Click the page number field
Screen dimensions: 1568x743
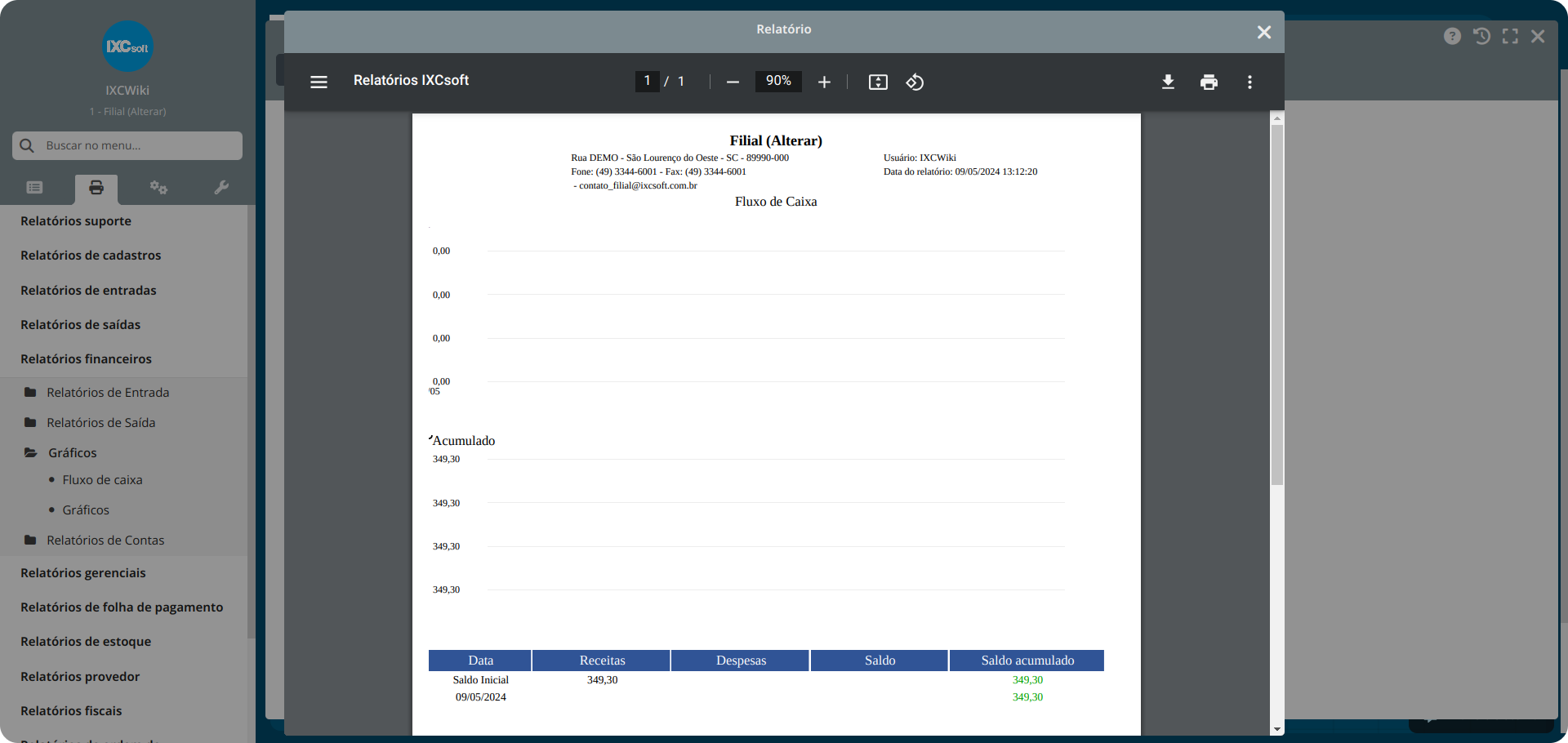[647, 81]
